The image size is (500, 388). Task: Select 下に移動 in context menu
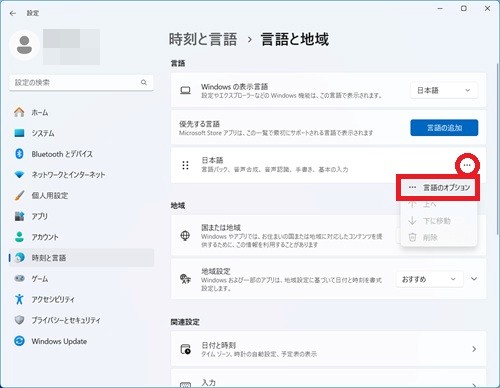coord(439,221)
